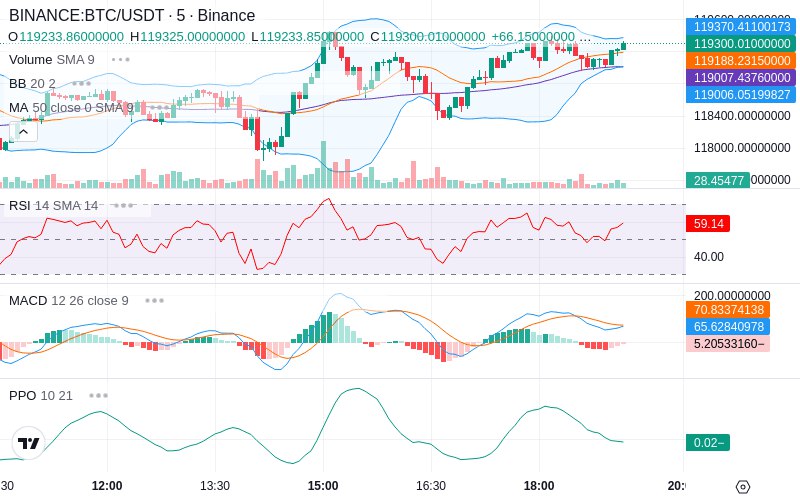The width and height of the screenshot is (800, 500).
Task: Select the BB 20 2 legend label
Action: pyautogui.click(x=32, y=83)
